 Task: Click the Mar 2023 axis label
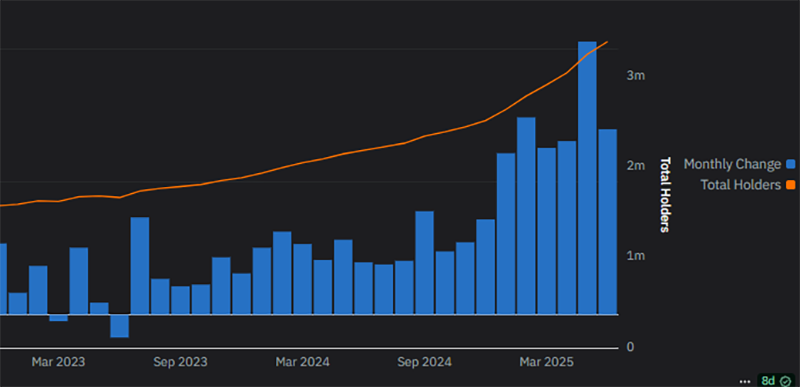[58, 362]
